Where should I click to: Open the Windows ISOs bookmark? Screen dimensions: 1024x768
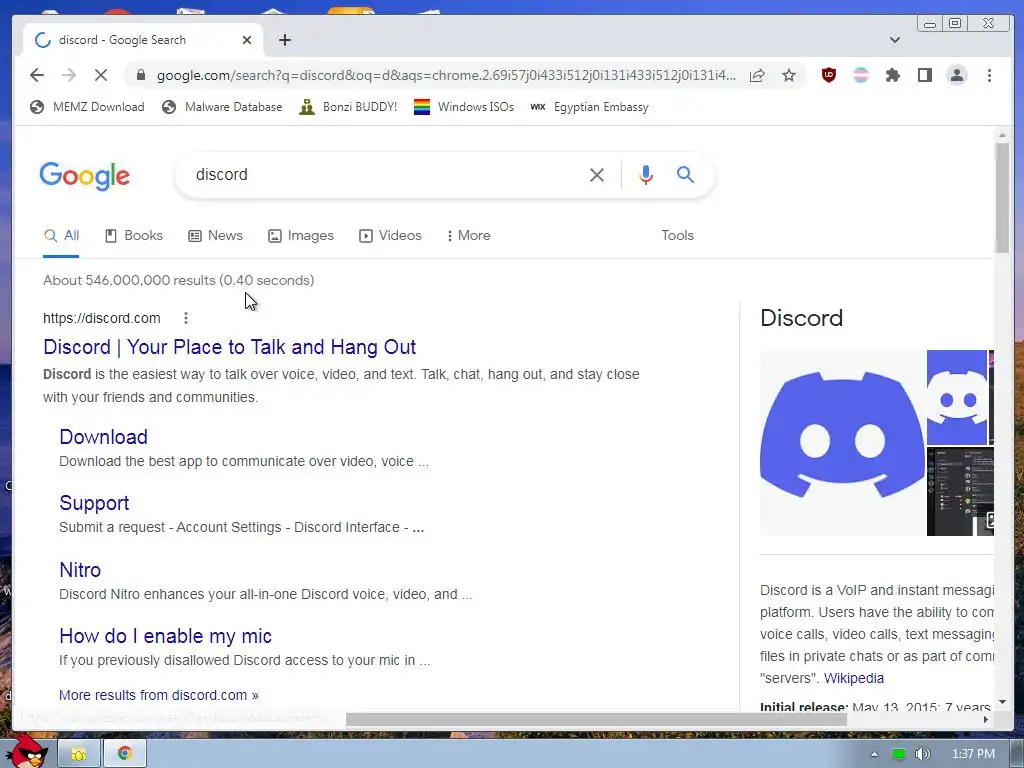464,107
